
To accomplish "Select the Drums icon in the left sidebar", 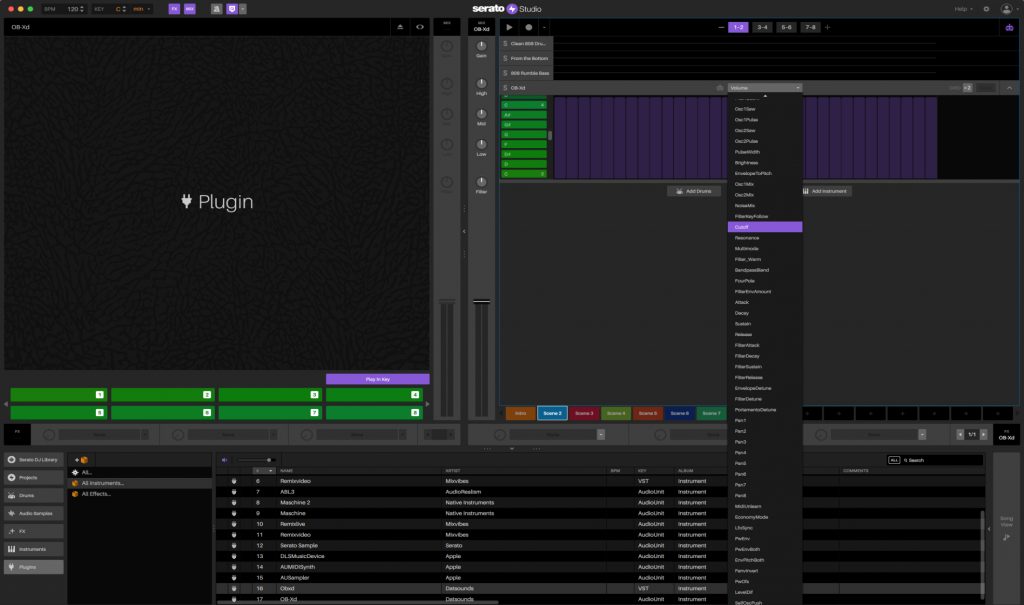I will 30,495.
